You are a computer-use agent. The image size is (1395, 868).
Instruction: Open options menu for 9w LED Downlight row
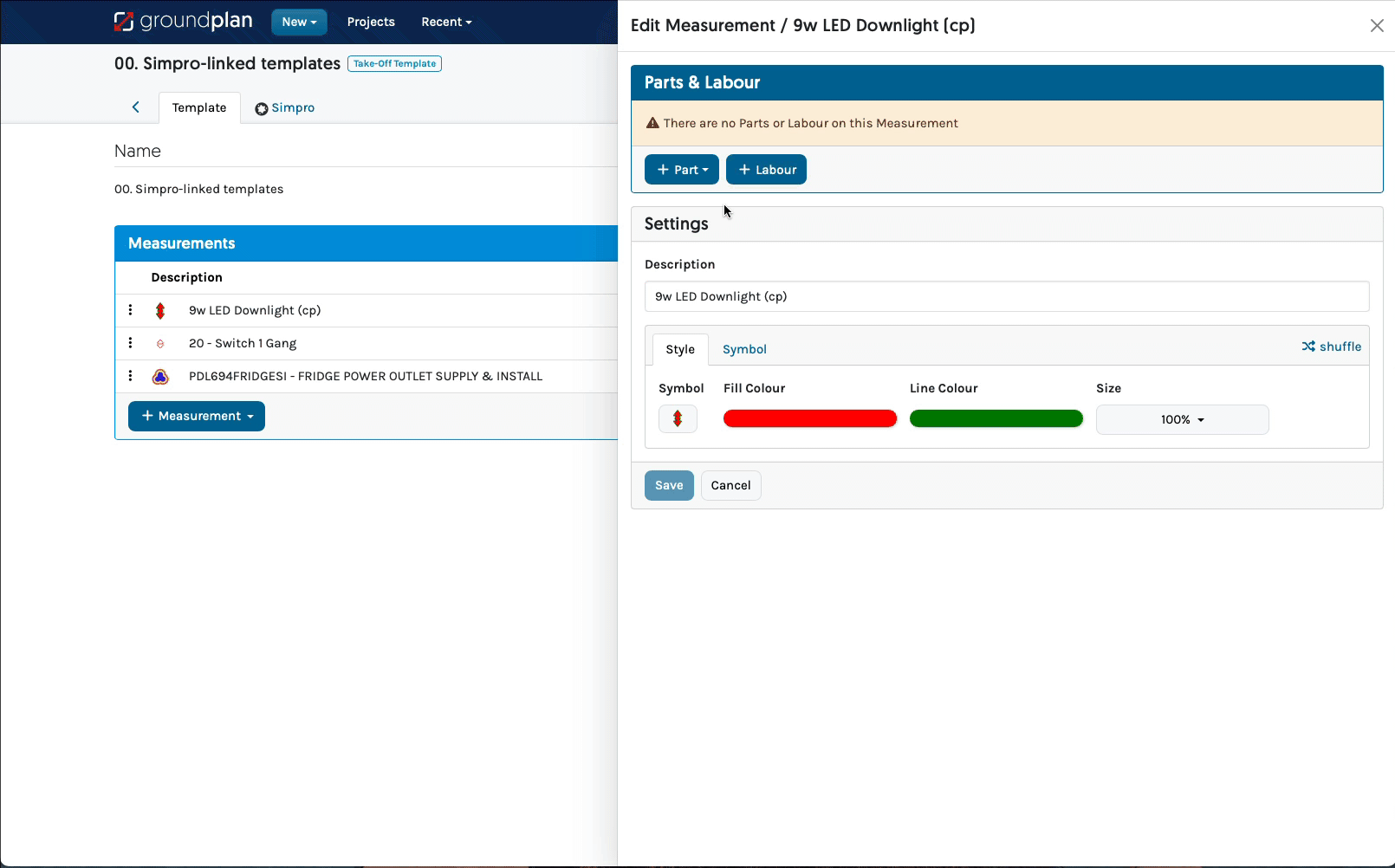click(x=130, y=310)
